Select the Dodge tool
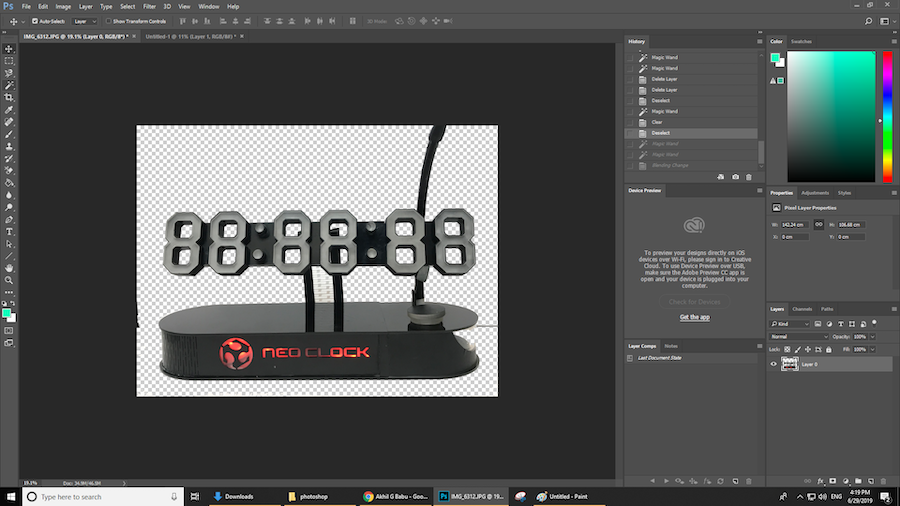 coord(9,207)
